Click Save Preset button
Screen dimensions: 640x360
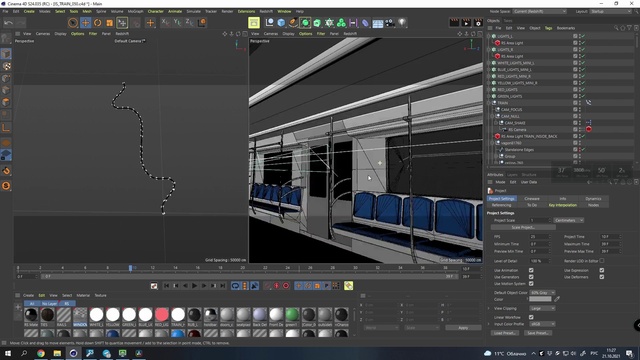(537, 333)
